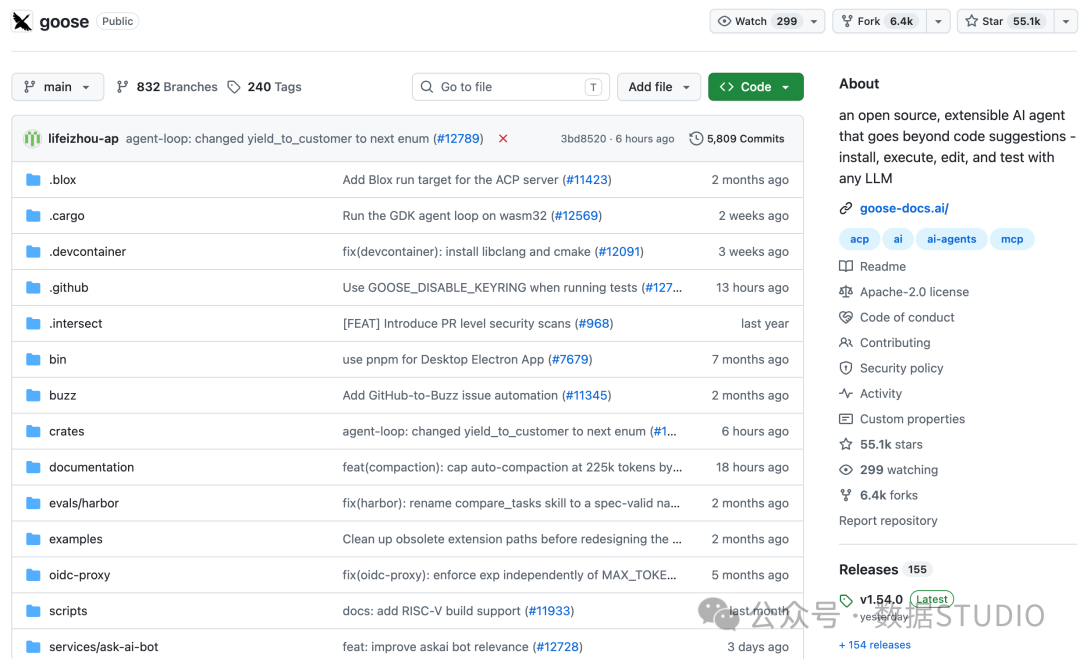Click the .blox folder icon

[33, 180]
